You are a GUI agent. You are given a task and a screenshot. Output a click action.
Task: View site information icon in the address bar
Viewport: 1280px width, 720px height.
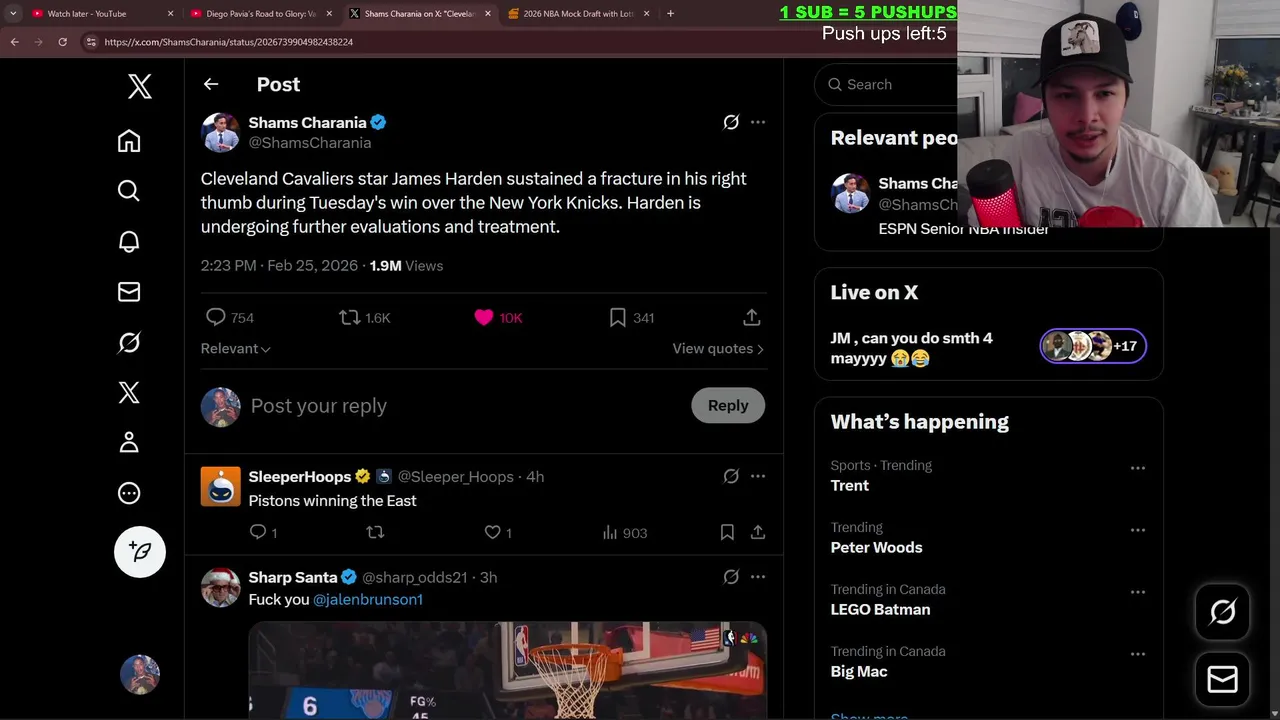click(91, 42)
